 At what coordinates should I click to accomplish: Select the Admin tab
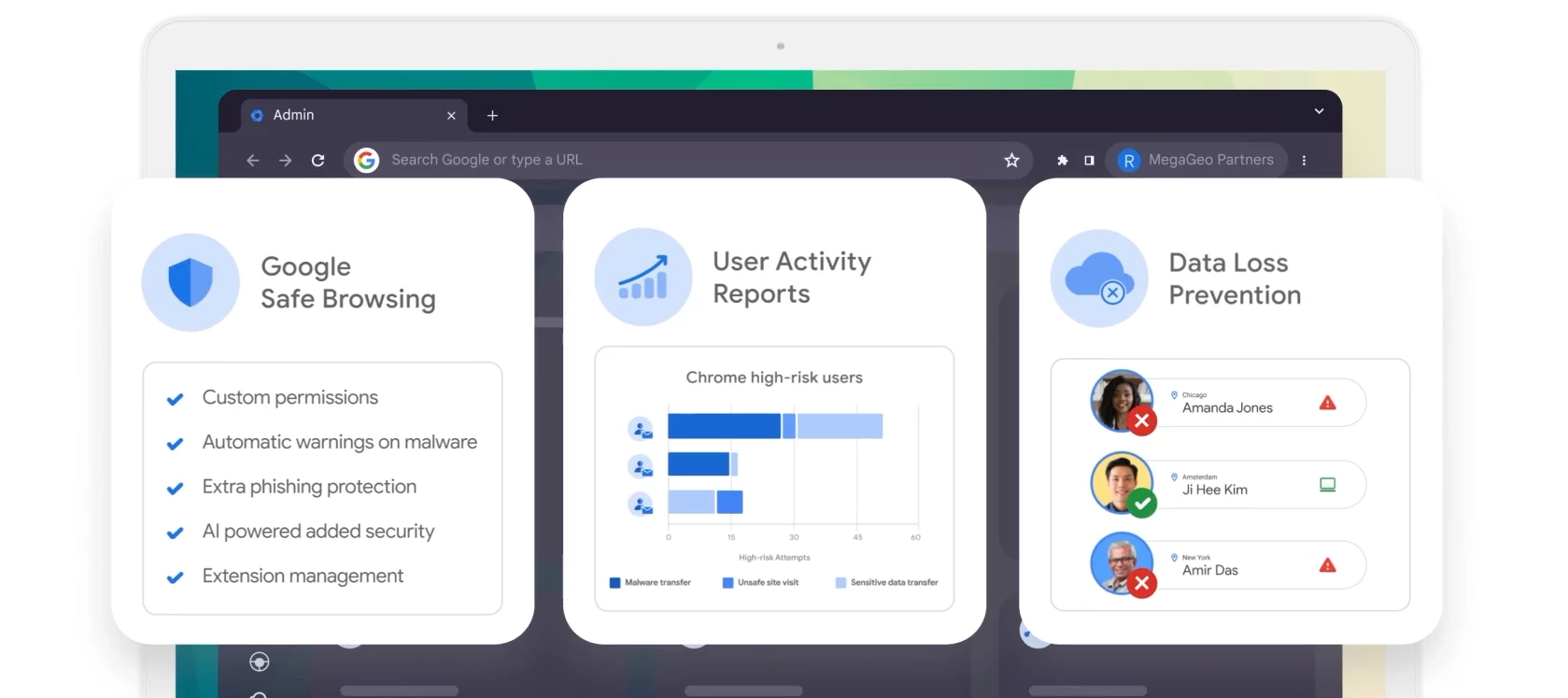[355, 116]
